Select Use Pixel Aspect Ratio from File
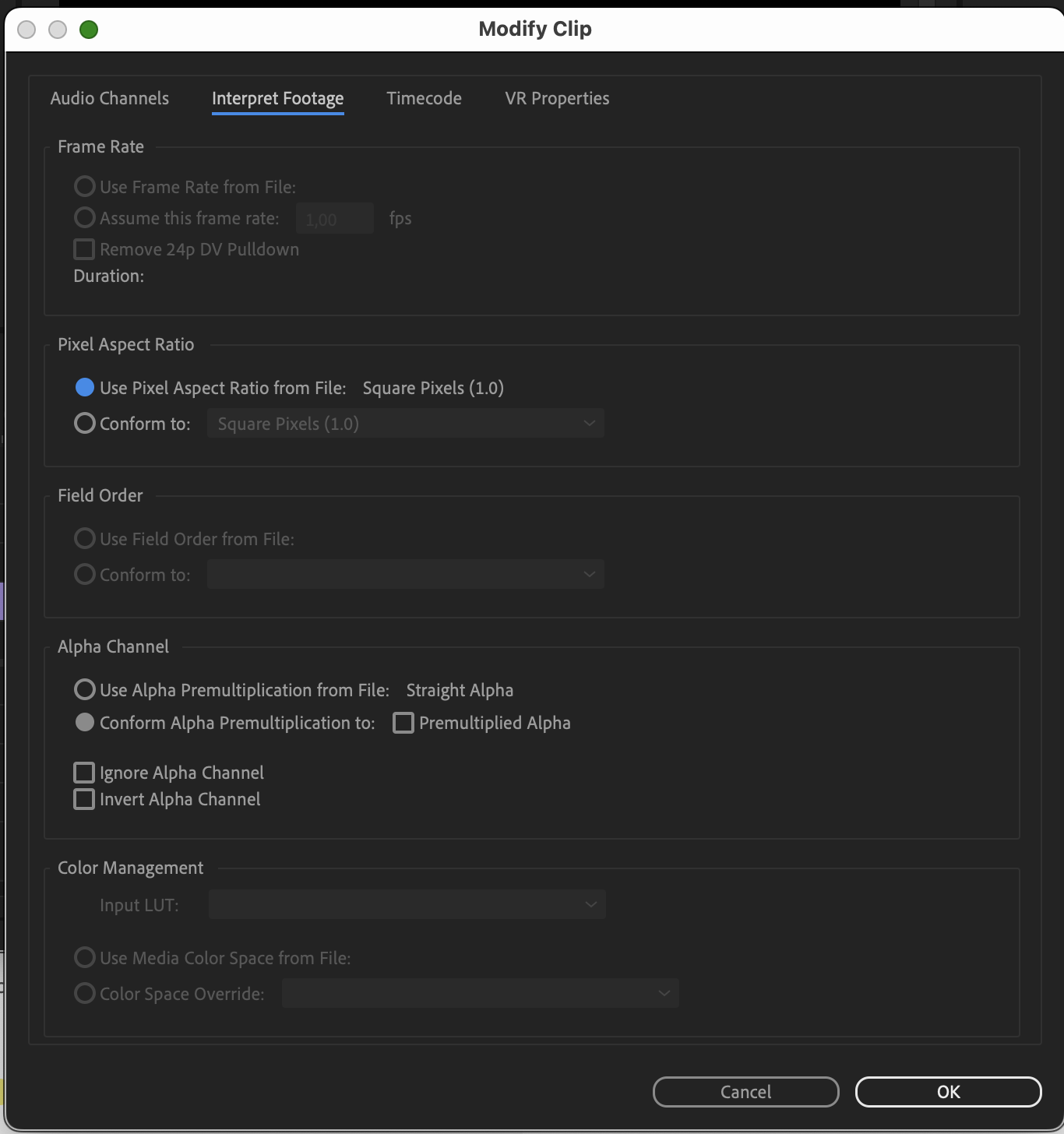The height and width of the screenshot is (1134, 1064). point(84,387)
